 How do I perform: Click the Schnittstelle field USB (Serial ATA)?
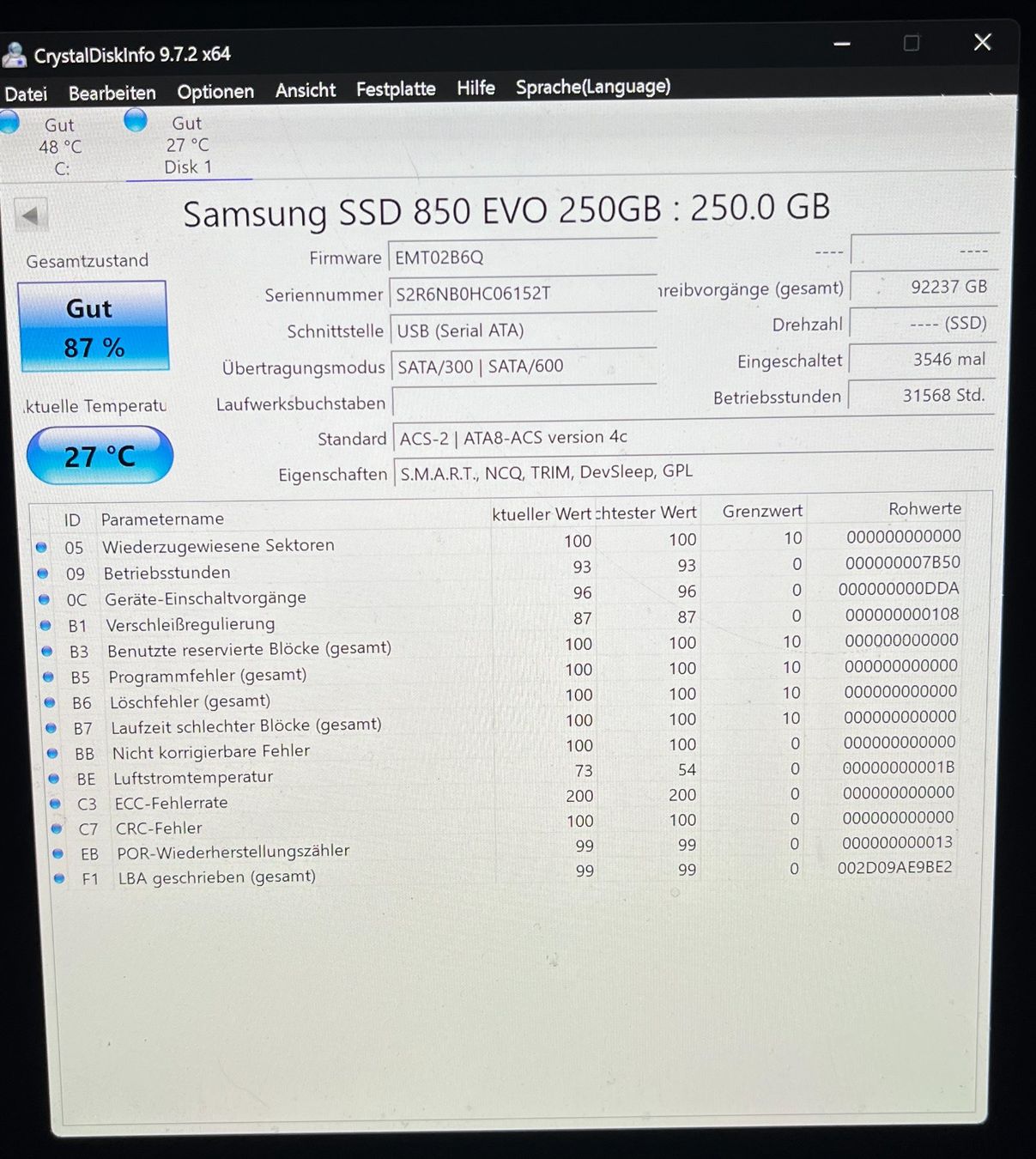click(x=523, y=330)
